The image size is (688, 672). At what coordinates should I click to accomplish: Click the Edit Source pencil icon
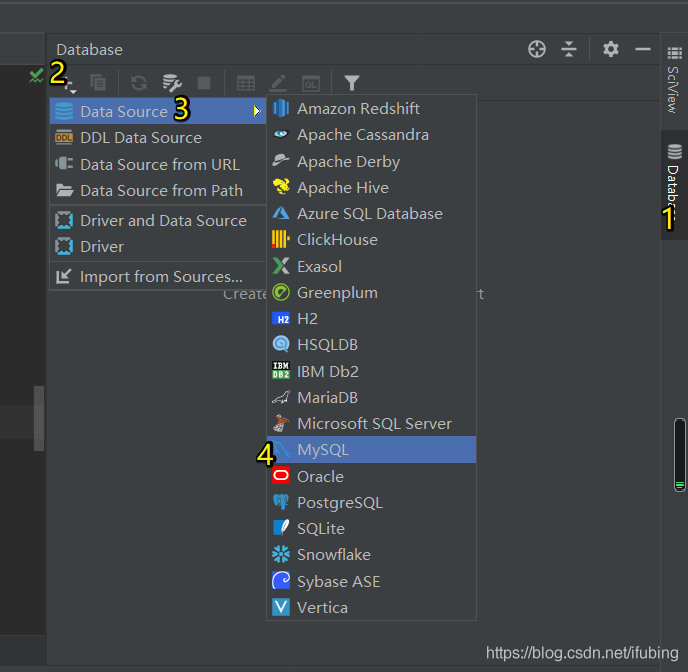[278, 82]
